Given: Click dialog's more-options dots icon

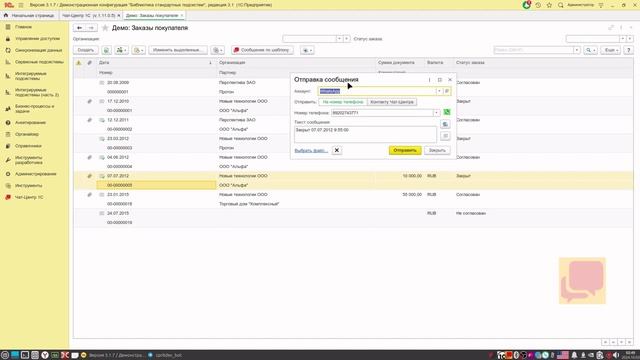Looking at the screenshot, I should point(429,80).
